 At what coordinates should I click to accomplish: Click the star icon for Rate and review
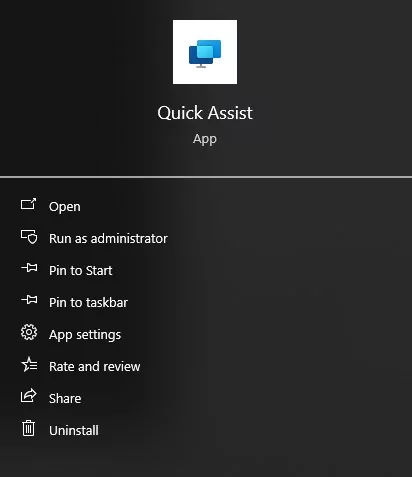pyautogui.click(x=29, y=364)
